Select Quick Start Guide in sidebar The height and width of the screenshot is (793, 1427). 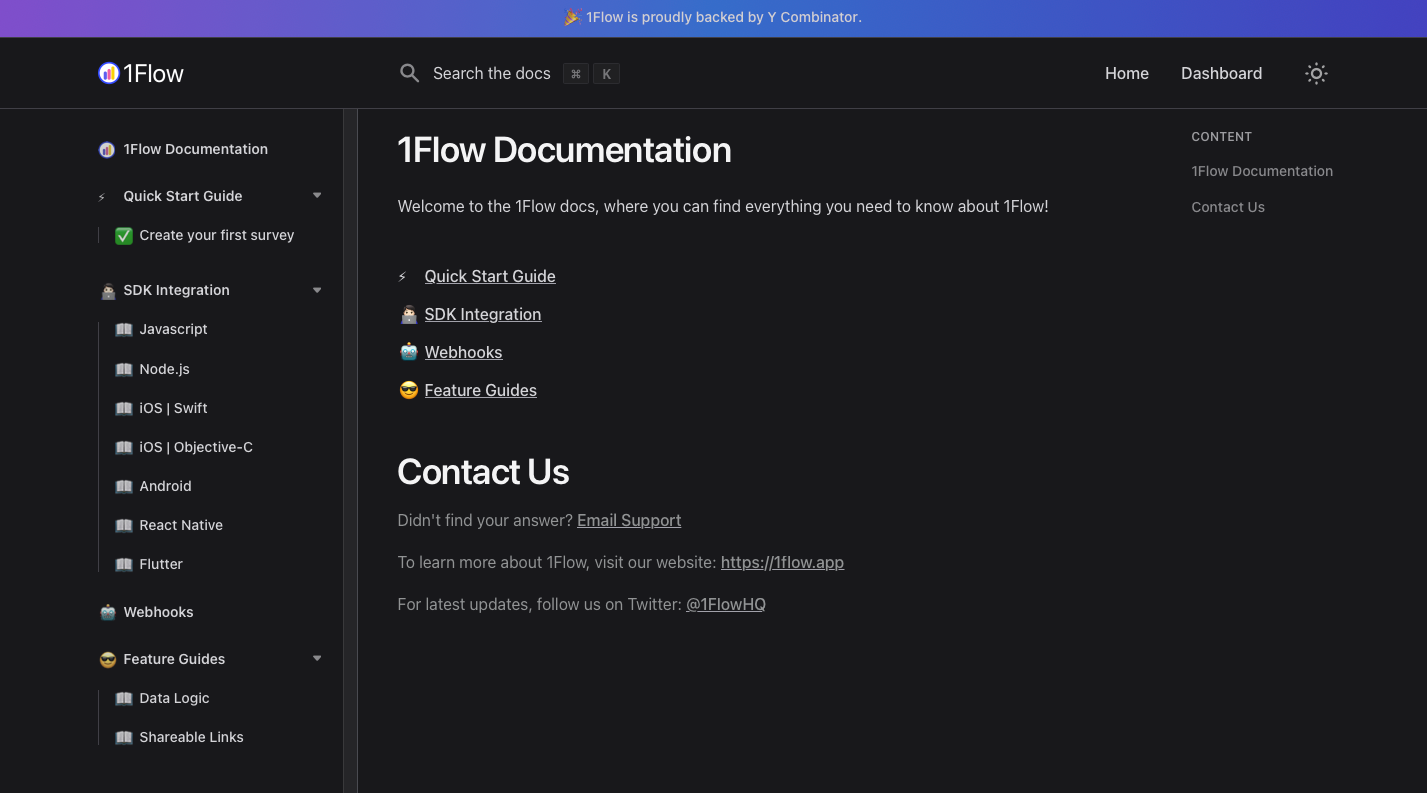click(x=183, y=196)
